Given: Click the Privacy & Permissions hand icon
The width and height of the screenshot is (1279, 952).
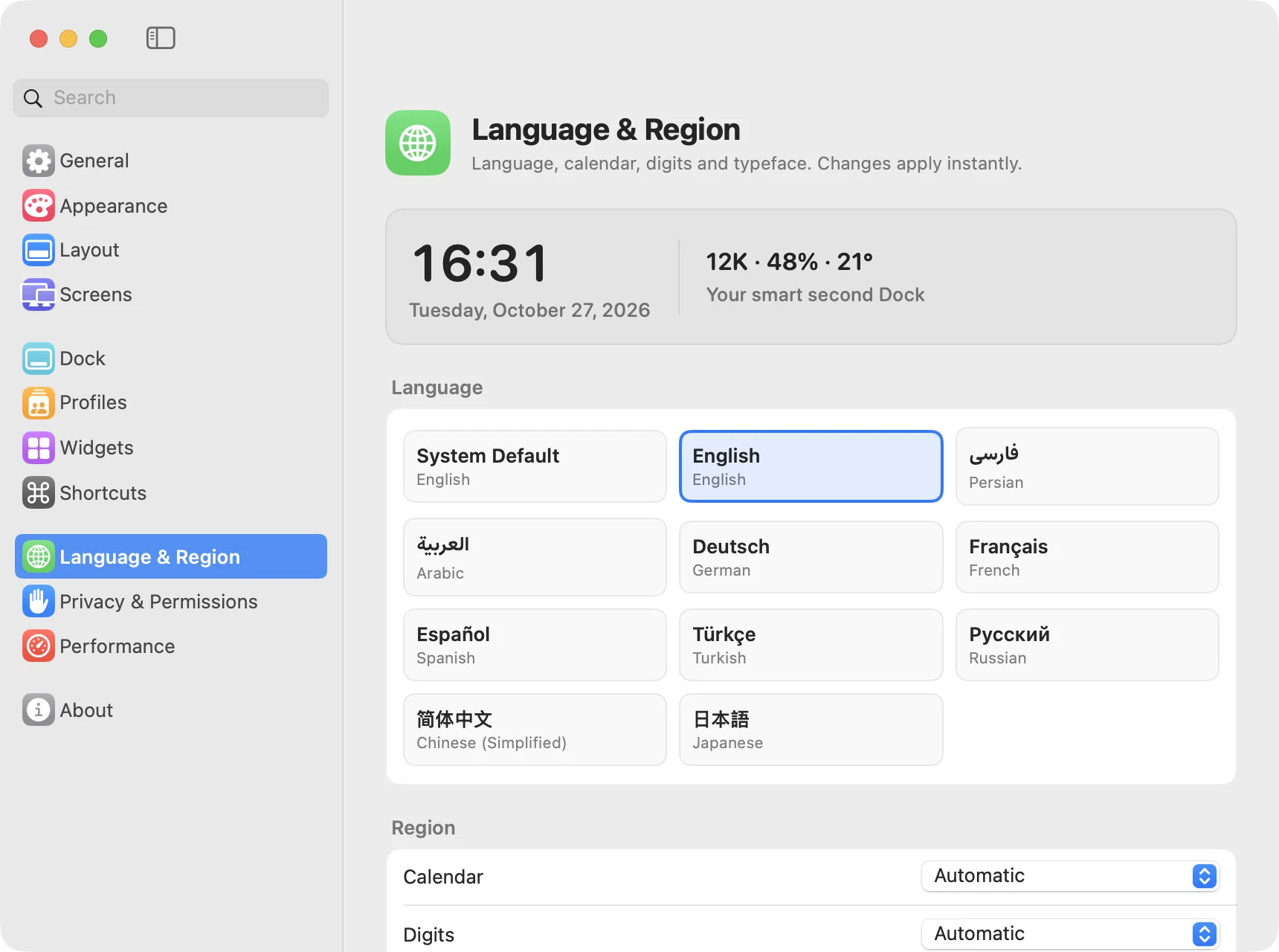Looking at the screenshot, I should tap(39, 601).
